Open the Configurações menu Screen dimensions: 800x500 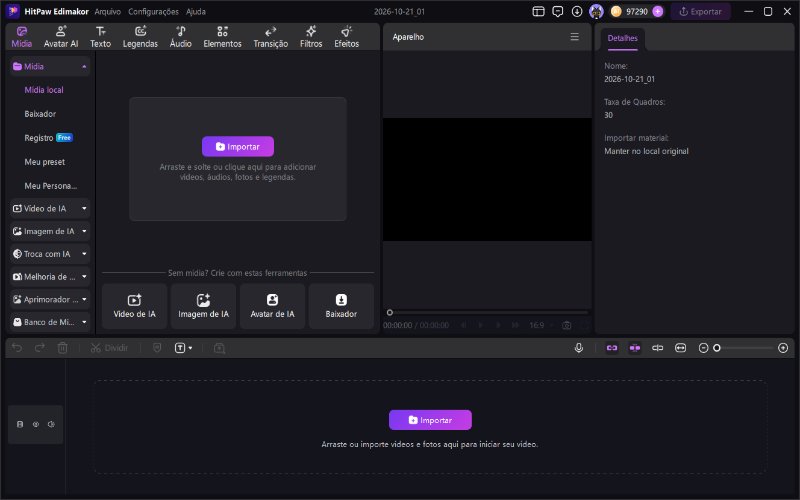153,11
